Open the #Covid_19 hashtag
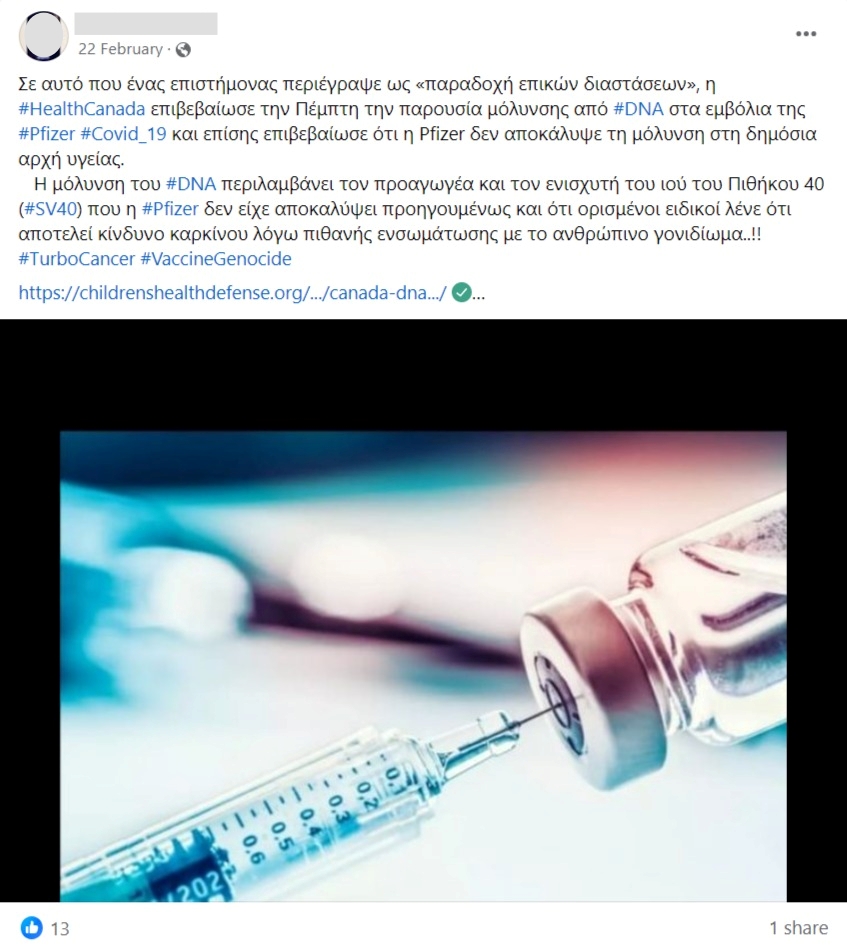847x950 pixels. [x=124, y=134]
